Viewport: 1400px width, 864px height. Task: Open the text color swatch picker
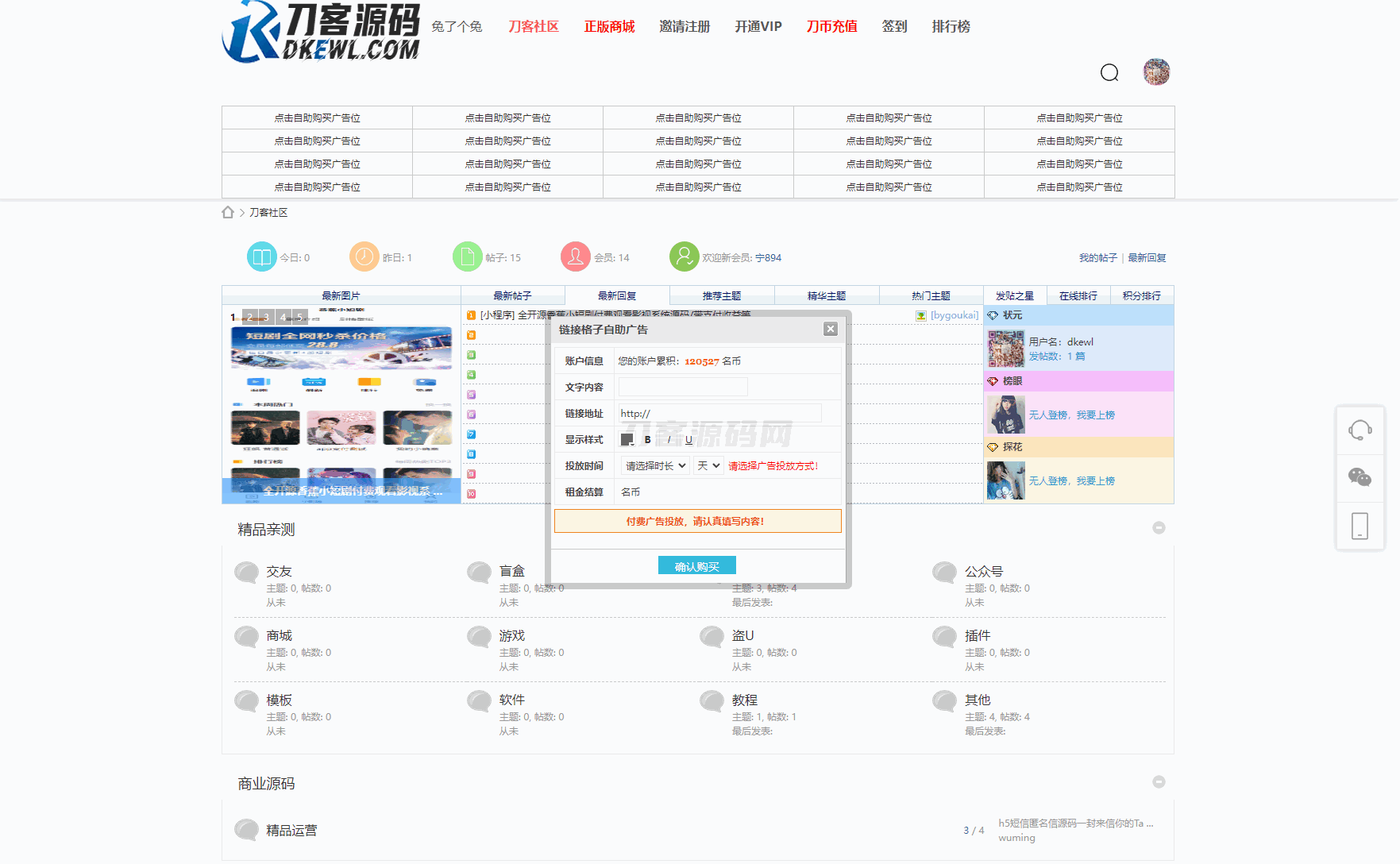pos(627,440)
